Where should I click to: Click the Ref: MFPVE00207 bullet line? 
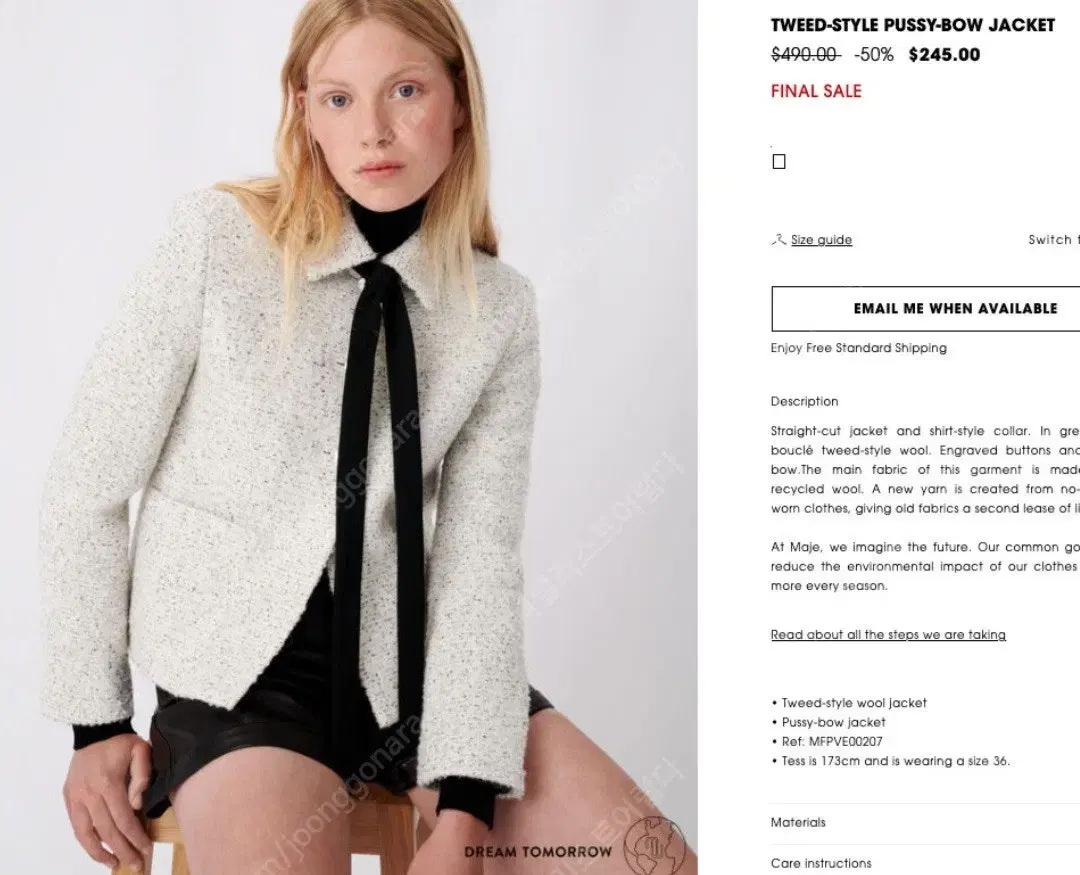click(x=827, y=742)
